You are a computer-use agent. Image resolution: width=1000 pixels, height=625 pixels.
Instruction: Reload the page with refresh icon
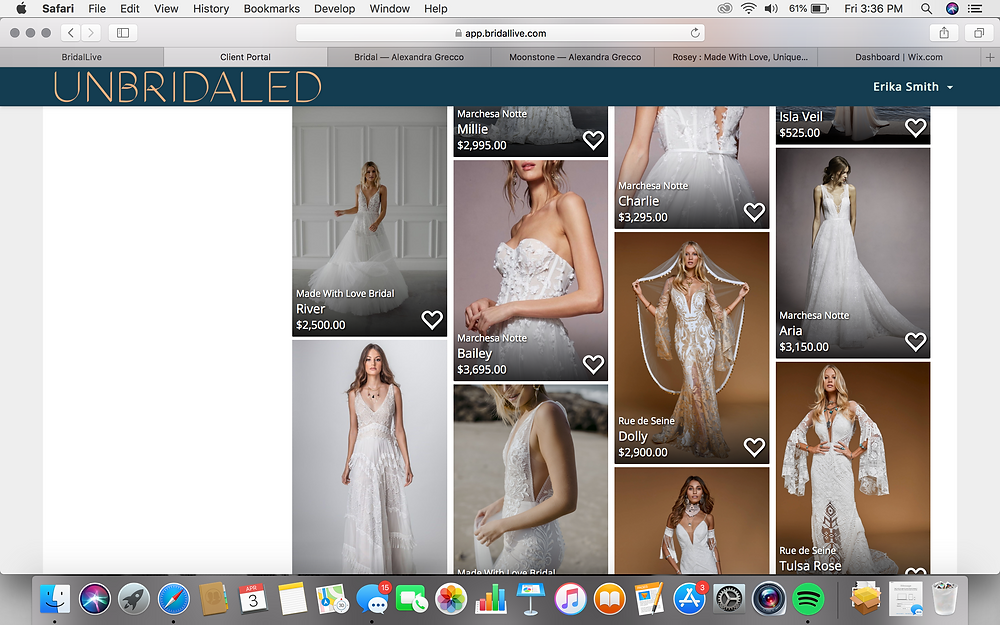(695, 33)
